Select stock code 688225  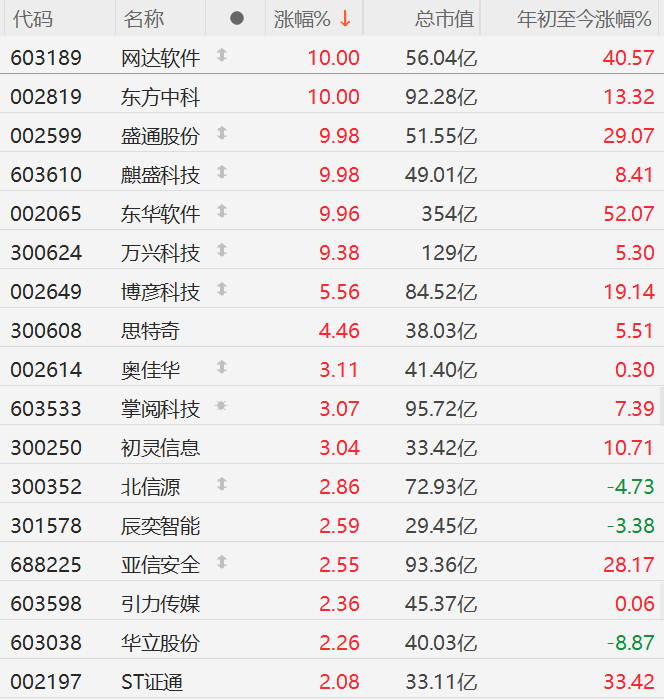tap(46, 565)
